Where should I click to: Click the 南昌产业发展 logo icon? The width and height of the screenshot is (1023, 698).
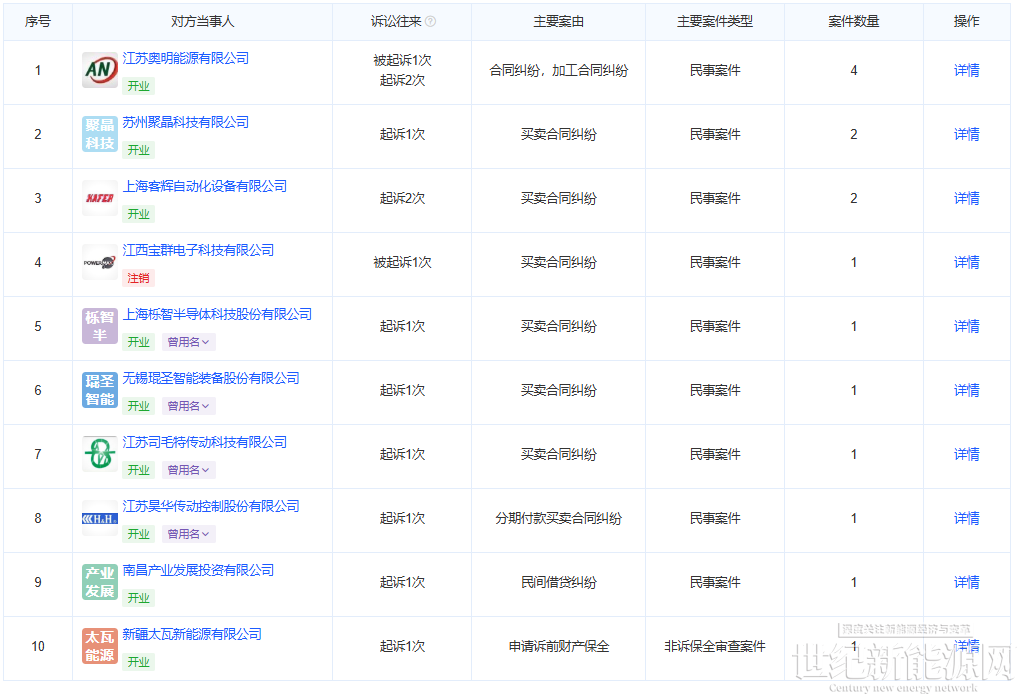pyautogui.click(x=100, y=582)
